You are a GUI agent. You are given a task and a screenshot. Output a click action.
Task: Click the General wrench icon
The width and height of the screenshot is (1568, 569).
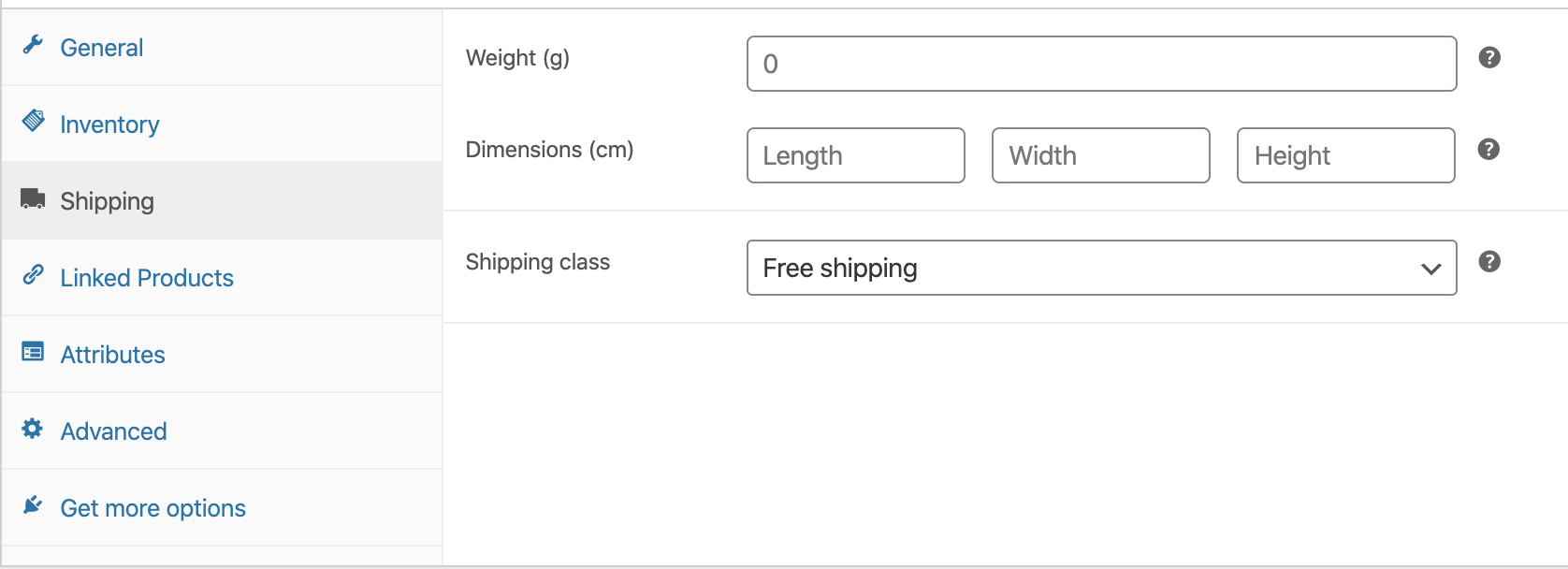(33, 45)
